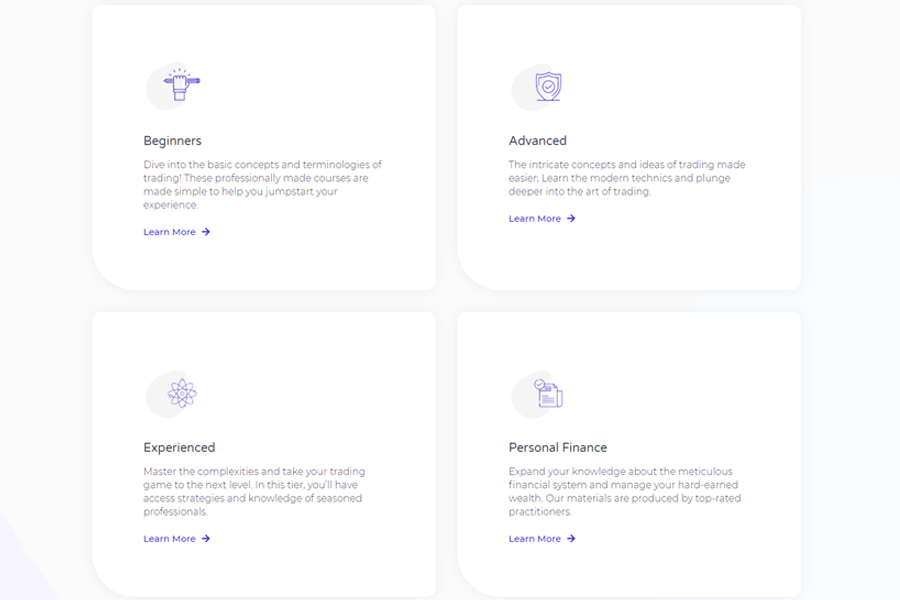Click the Experienced atom icon
Screen dimensions: 900x600
click(x=181, y=393)
